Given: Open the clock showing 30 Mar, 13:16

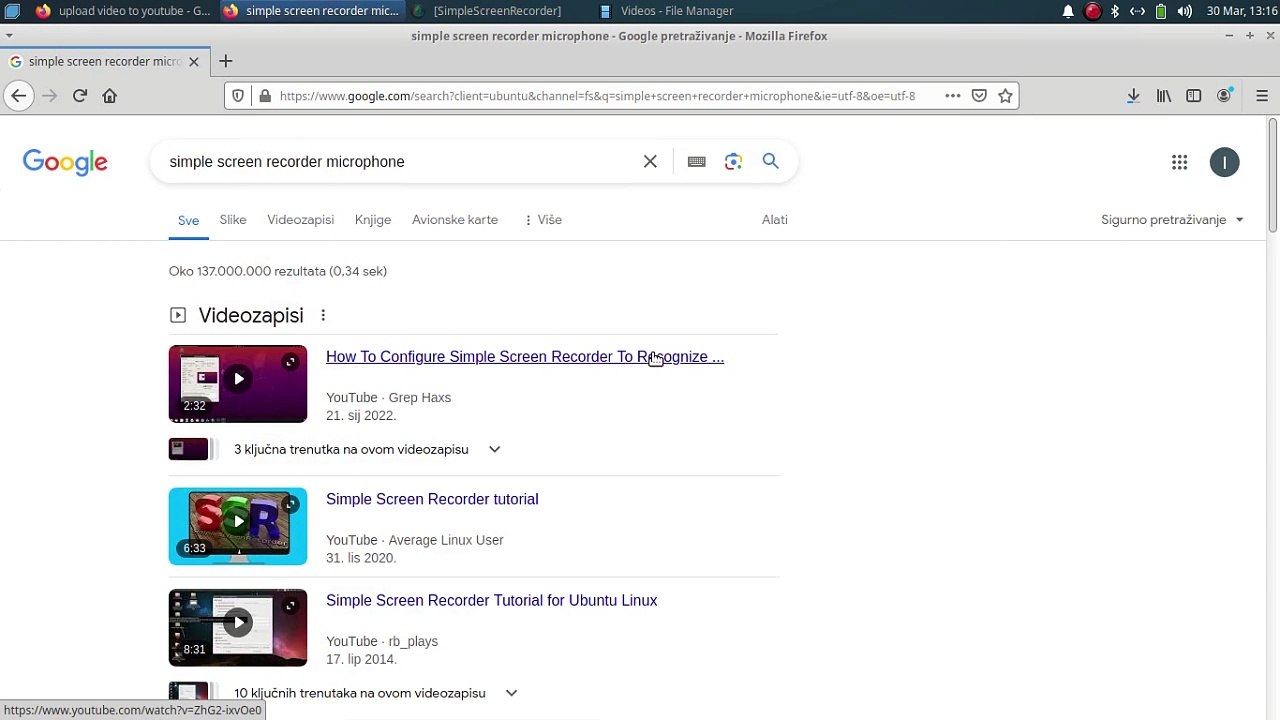Looking at the screenshot, I should [1242, 11].
